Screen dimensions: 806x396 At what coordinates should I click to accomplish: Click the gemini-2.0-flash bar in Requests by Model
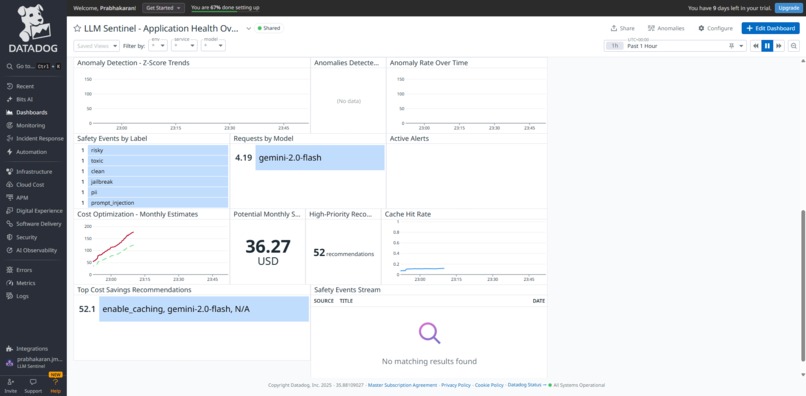[320, 158]
